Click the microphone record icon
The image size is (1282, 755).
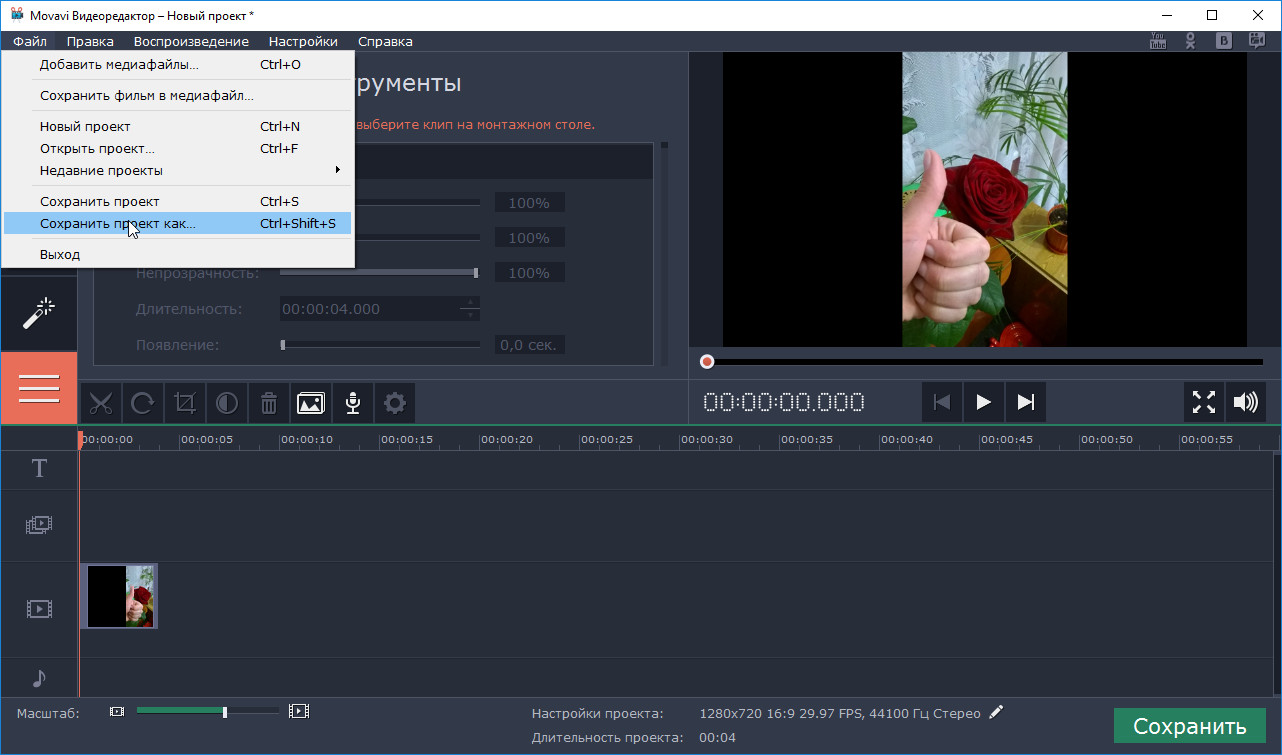(352, 403)
